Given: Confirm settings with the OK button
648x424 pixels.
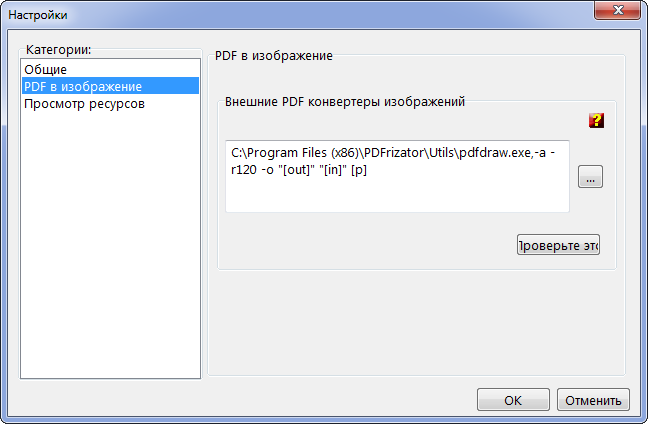Looking at the screenshot, I should [x=513, y=400].
